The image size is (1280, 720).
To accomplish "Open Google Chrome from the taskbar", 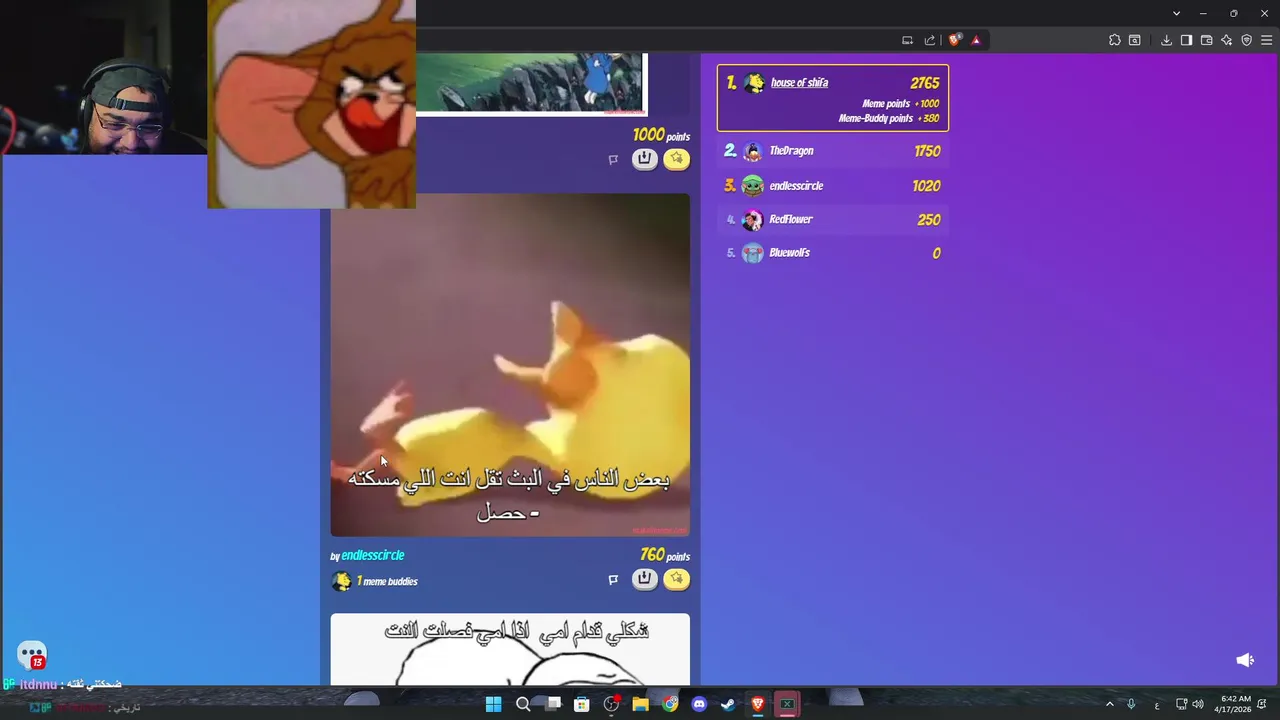I will 670,704.
